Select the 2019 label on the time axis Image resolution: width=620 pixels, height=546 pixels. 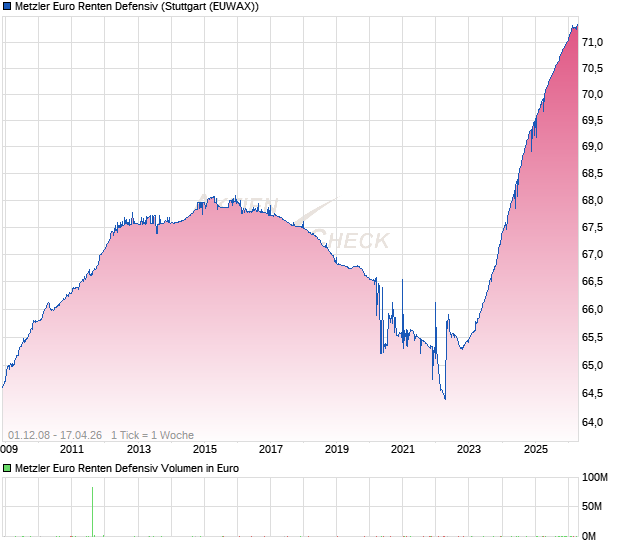tap(336, 449)
